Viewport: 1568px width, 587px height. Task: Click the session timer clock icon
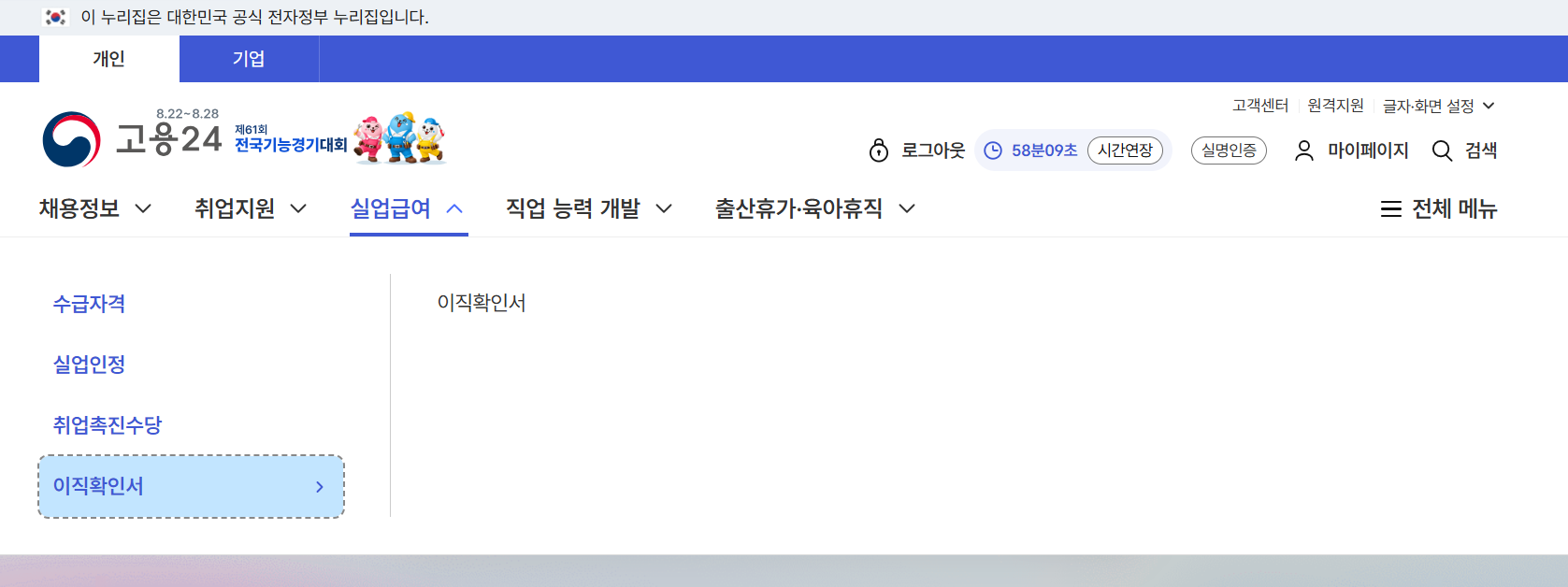coord(993,150)
